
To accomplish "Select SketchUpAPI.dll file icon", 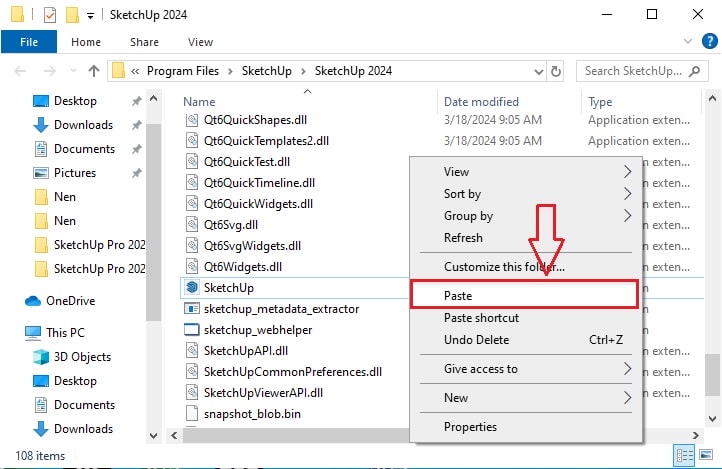I will 192,350.
